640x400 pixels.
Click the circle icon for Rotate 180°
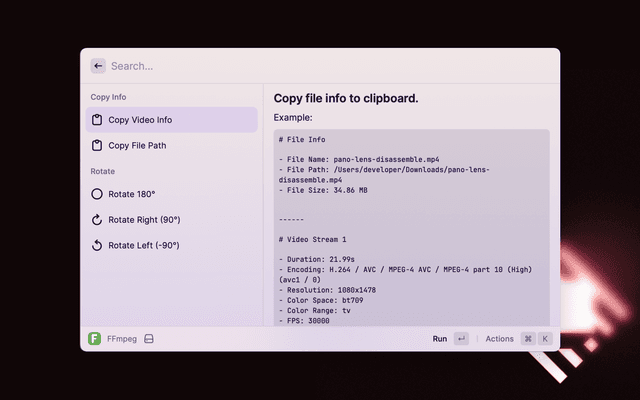point(96,194)
